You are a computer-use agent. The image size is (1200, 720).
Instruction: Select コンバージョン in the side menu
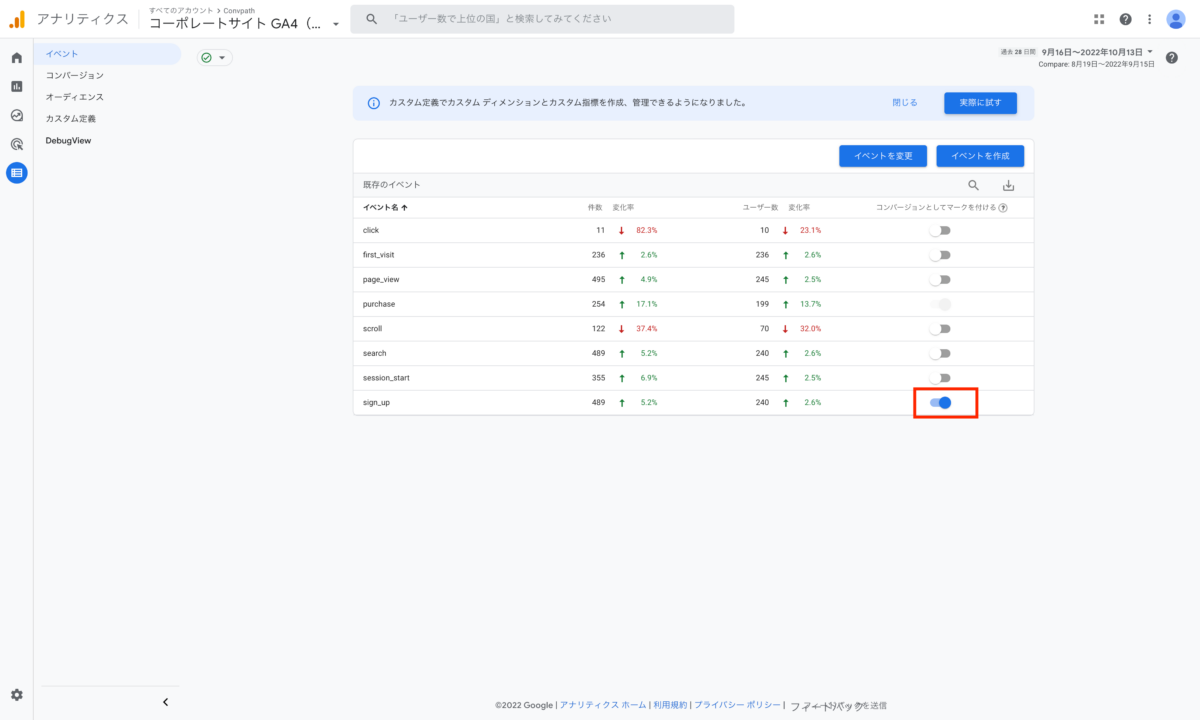tap(74, 76)
